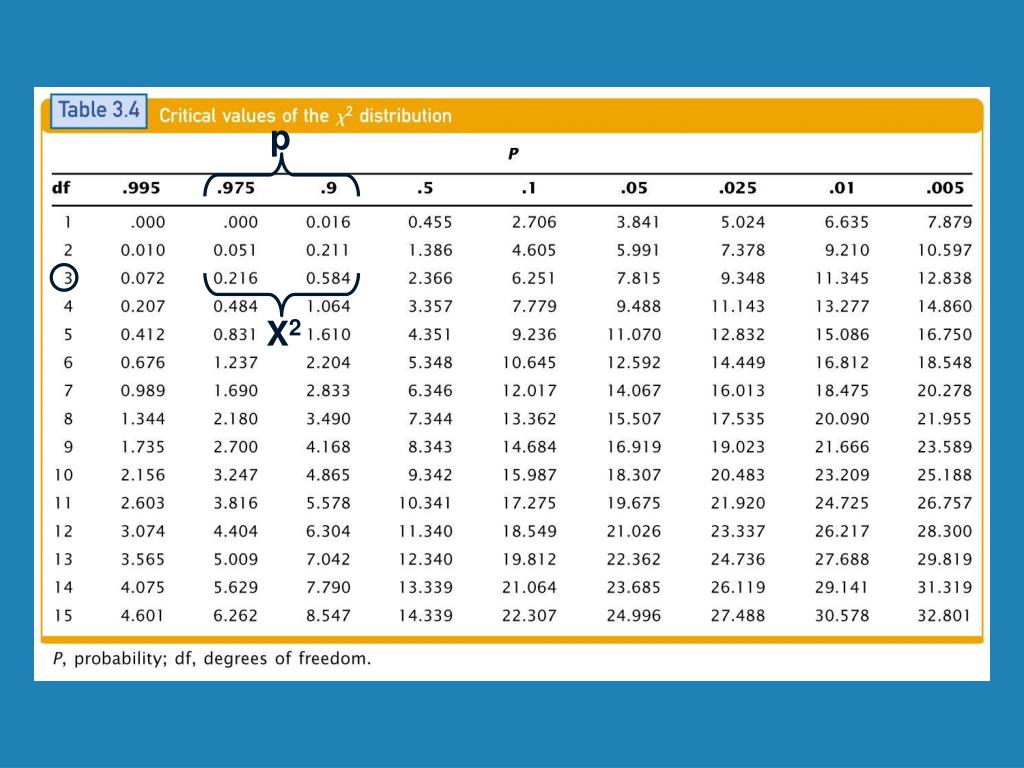Select the cell 19.675 in row 11

(x=633, y=504)
